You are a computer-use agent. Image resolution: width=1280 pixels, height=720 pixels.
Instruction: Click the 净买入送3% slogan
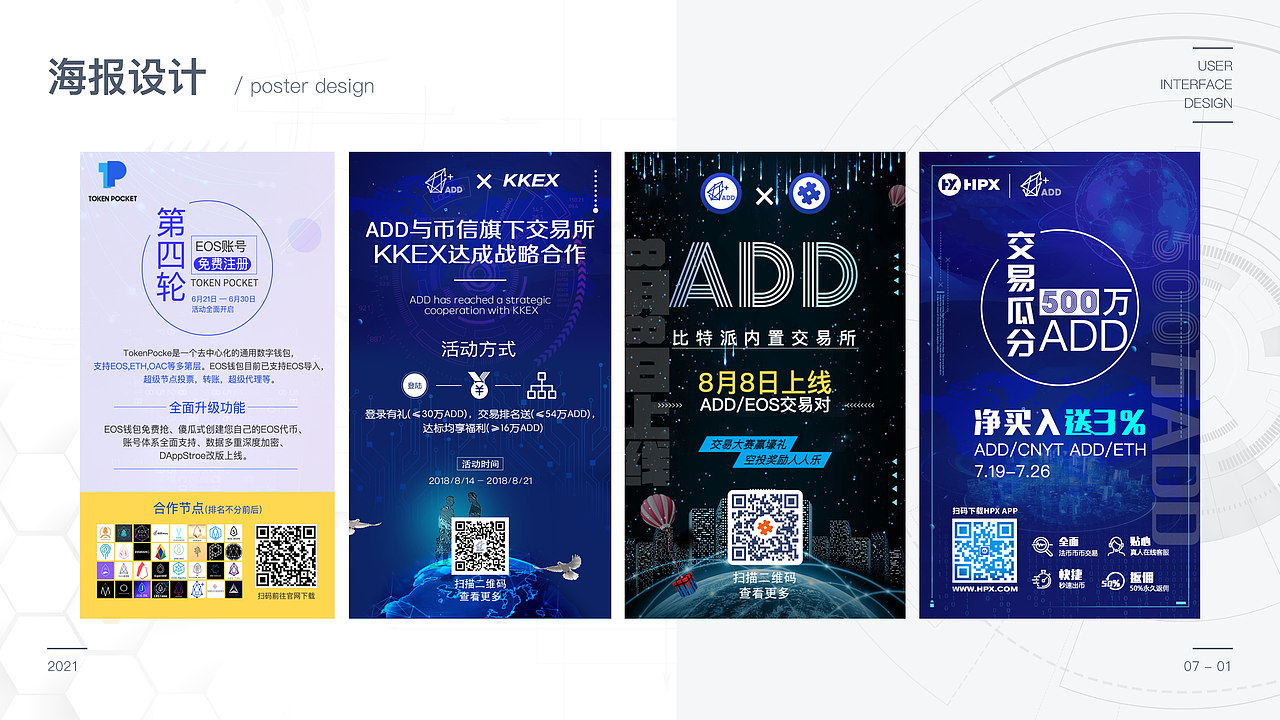[x=1059, y=423]
